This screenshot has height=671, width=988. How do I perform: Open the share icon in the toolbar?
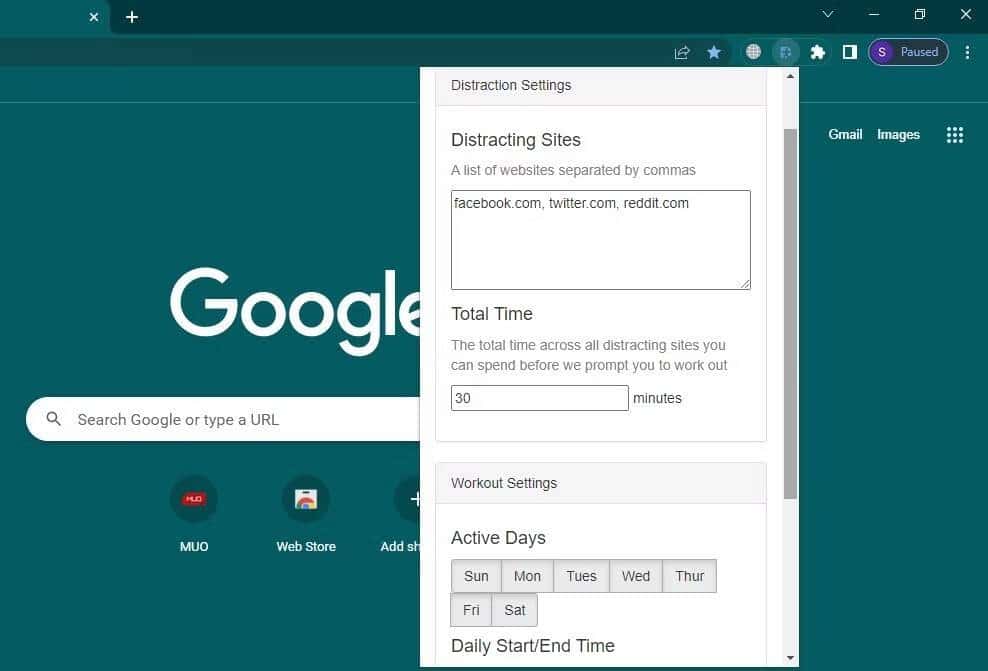[681, 52]
